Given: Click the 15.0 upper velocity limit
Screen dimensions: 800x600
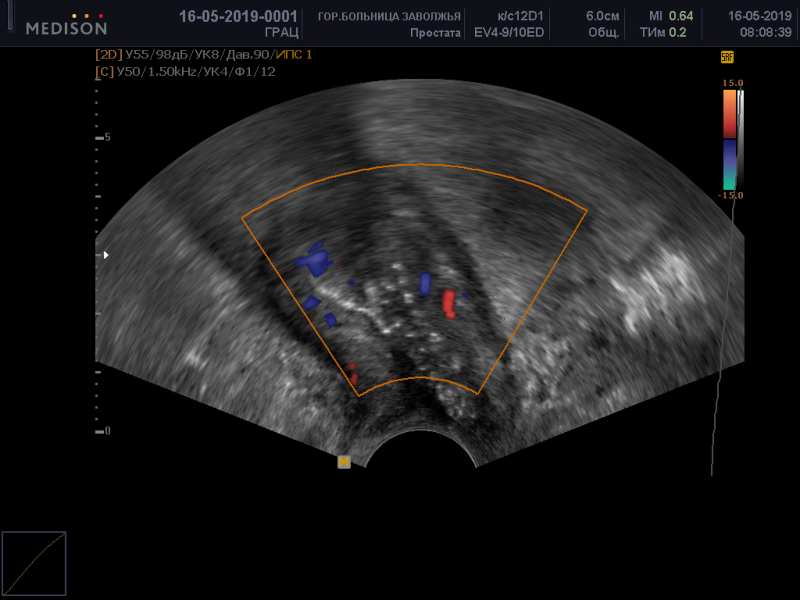Looking at the screenshot, I should coord(733,83).
